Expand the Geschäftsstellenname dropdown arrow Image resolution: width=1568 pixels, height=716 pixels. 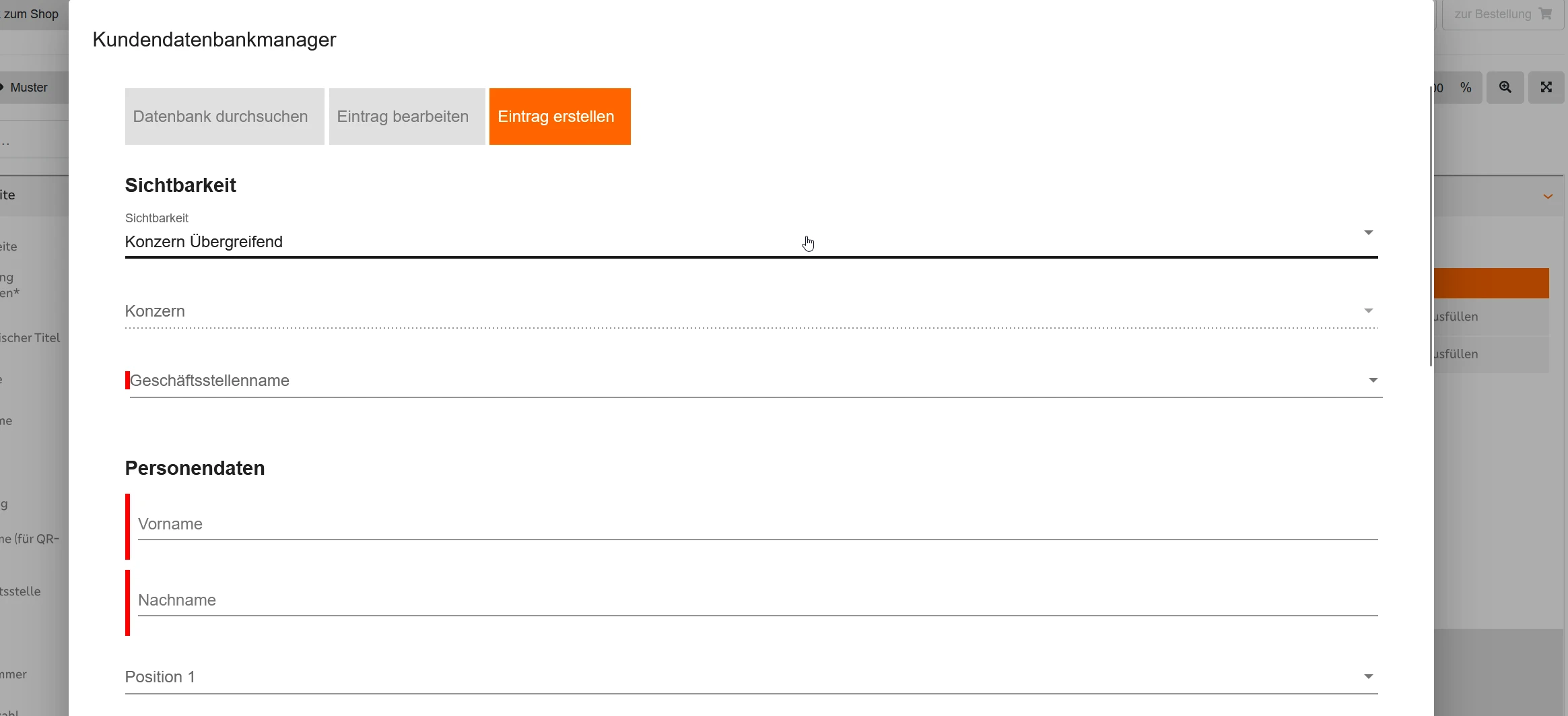pos(1373,381)
